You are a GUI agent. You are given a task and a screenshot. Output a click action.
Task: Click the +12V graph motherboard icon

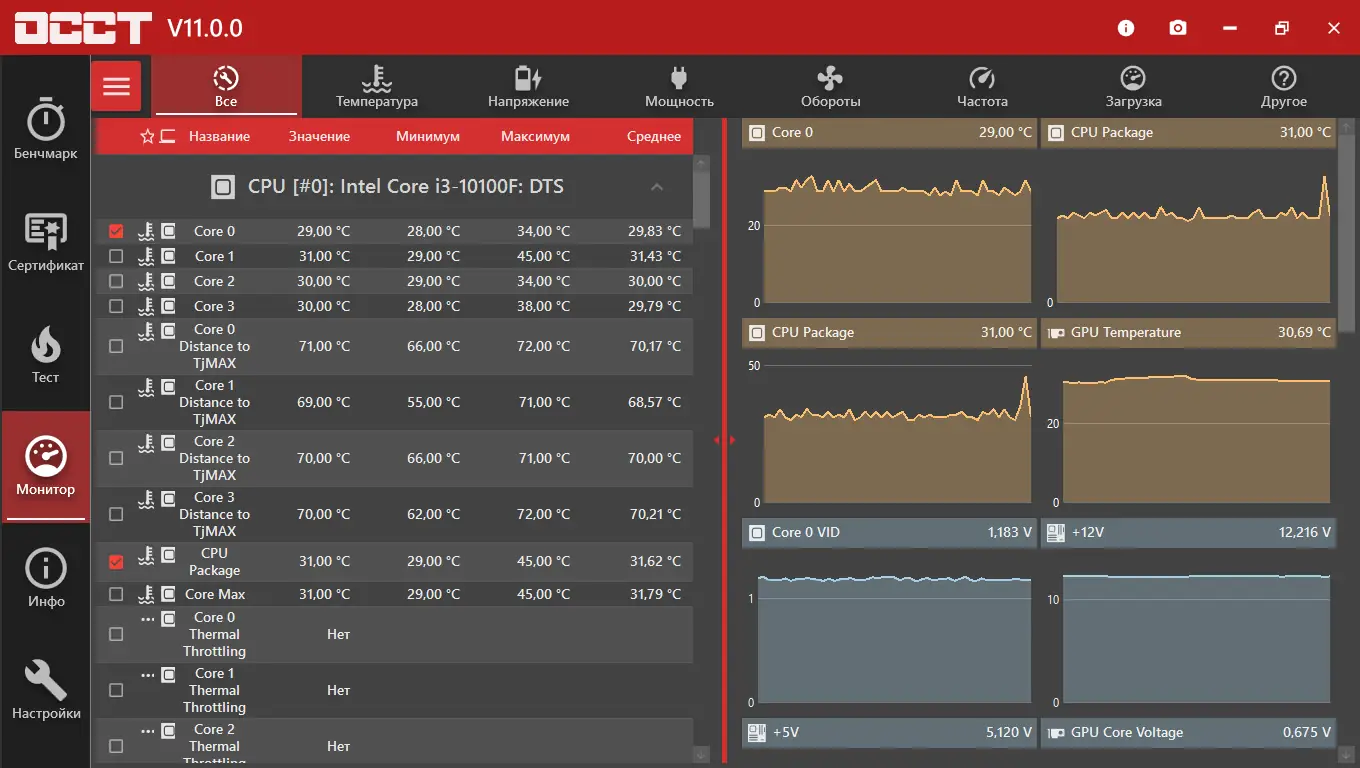click(1055, 532)
